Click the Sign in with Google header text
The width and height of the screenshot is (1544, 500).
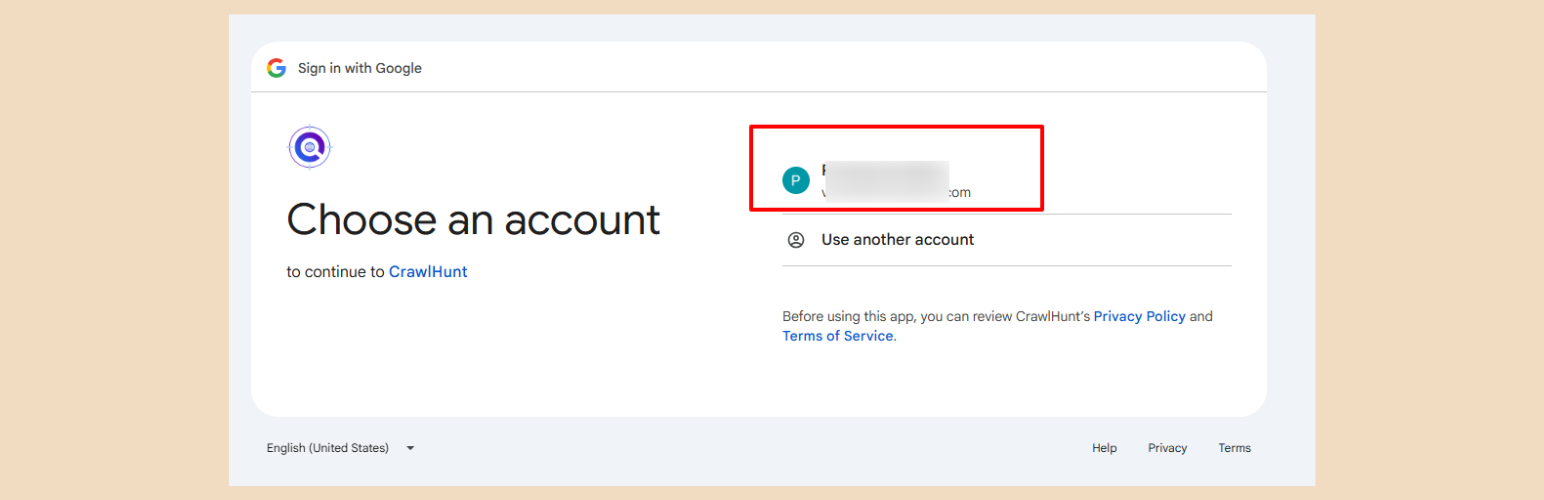[360, 68]
